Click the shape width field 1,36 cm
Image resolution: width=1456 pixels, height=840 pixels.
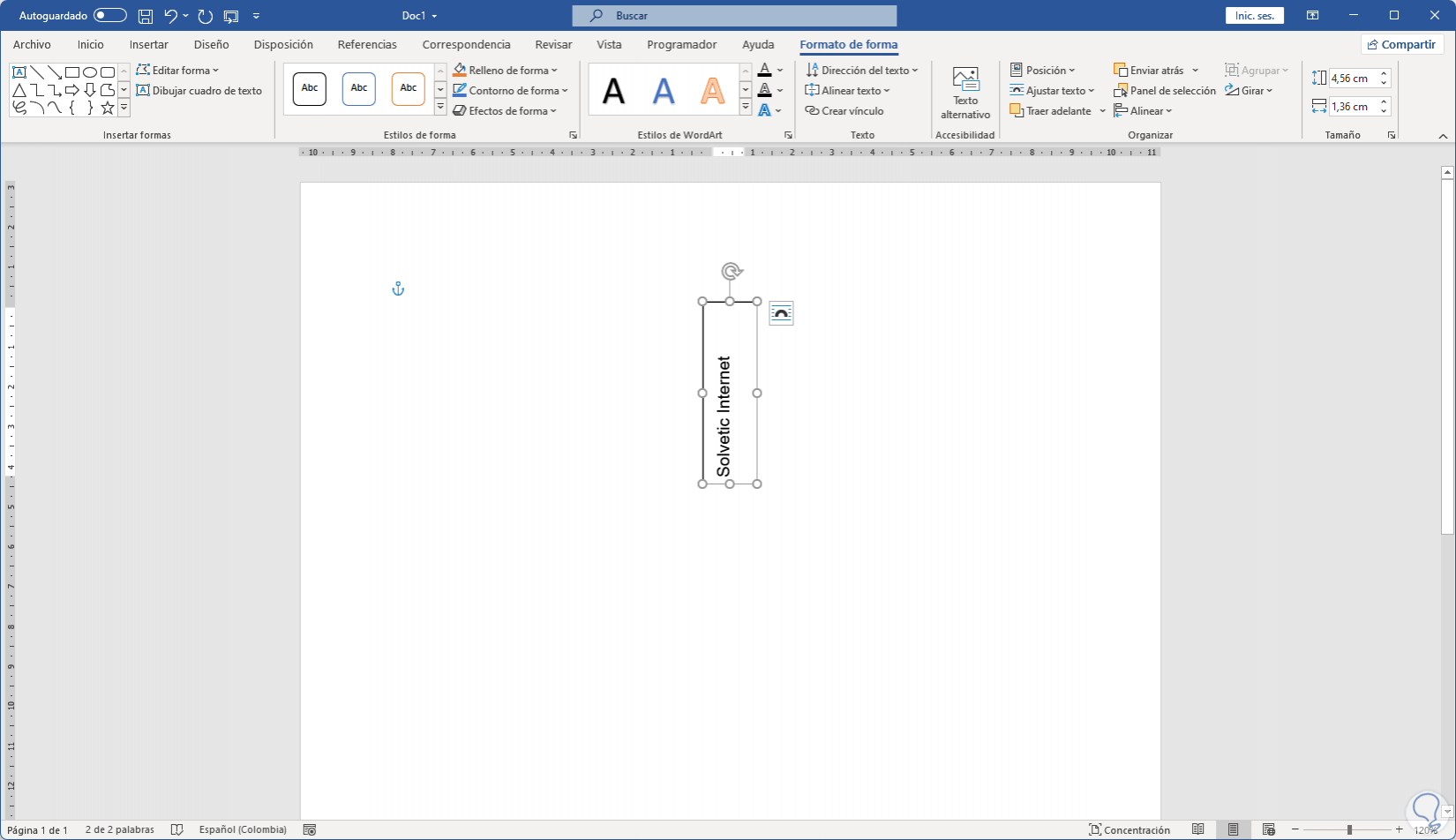(1353, 107)
